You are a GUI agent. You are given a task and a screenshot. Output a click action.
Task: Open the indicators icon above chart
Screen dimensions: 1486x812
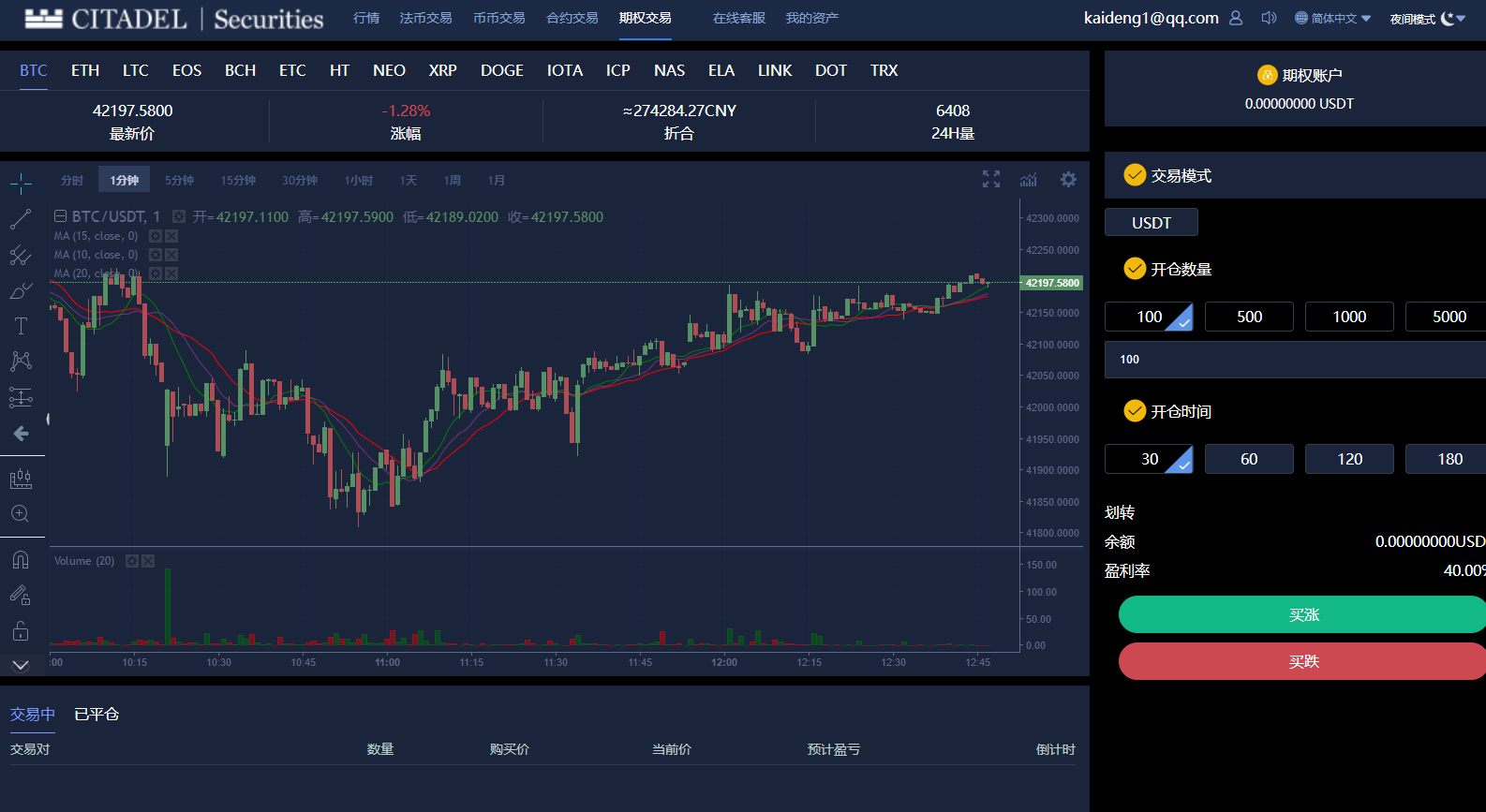click(x=1029, y=179)
